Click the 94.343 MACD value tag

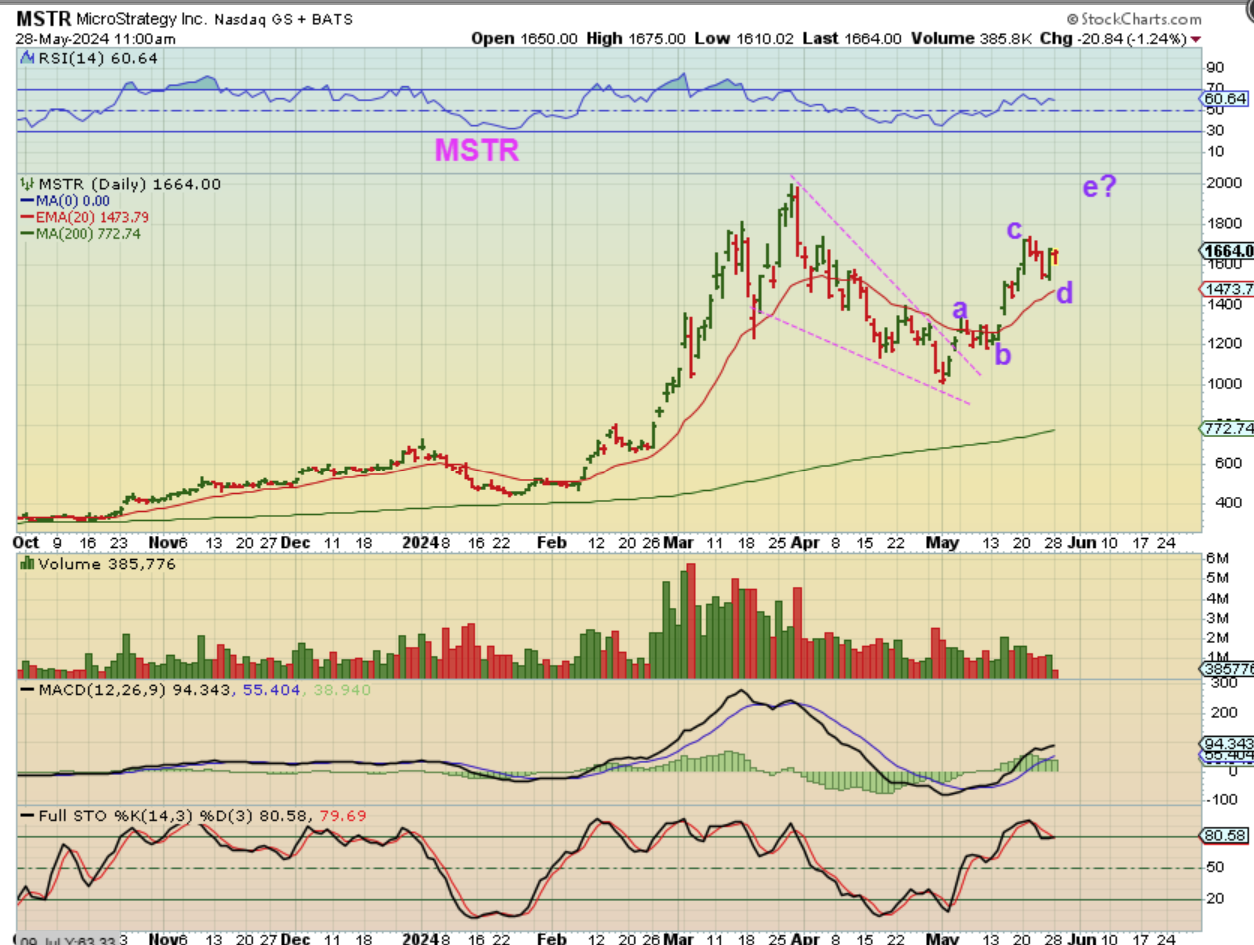pos(1227,744)
